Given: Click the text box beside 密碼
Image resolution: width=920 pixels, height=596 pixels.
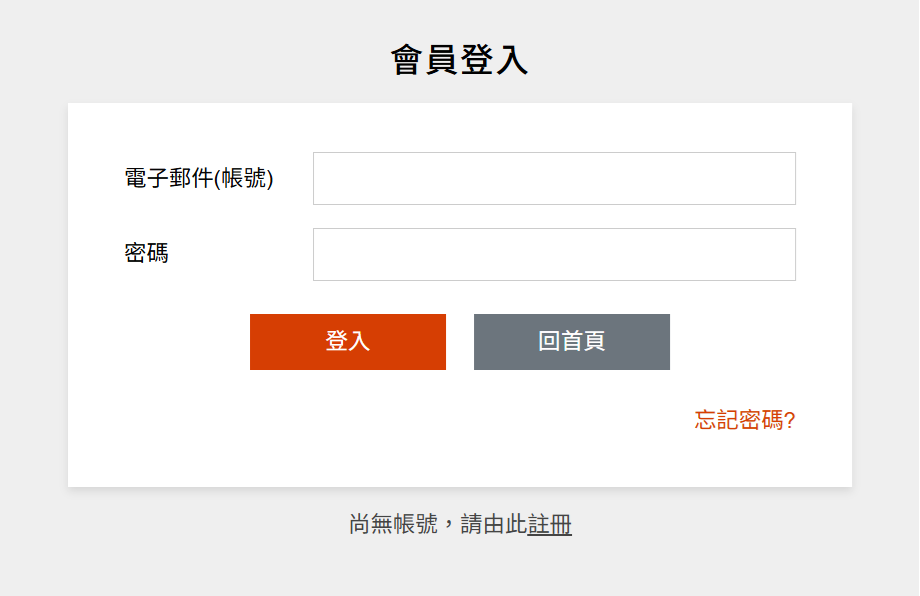Looking at the screenshot, I should pos(554,254).
